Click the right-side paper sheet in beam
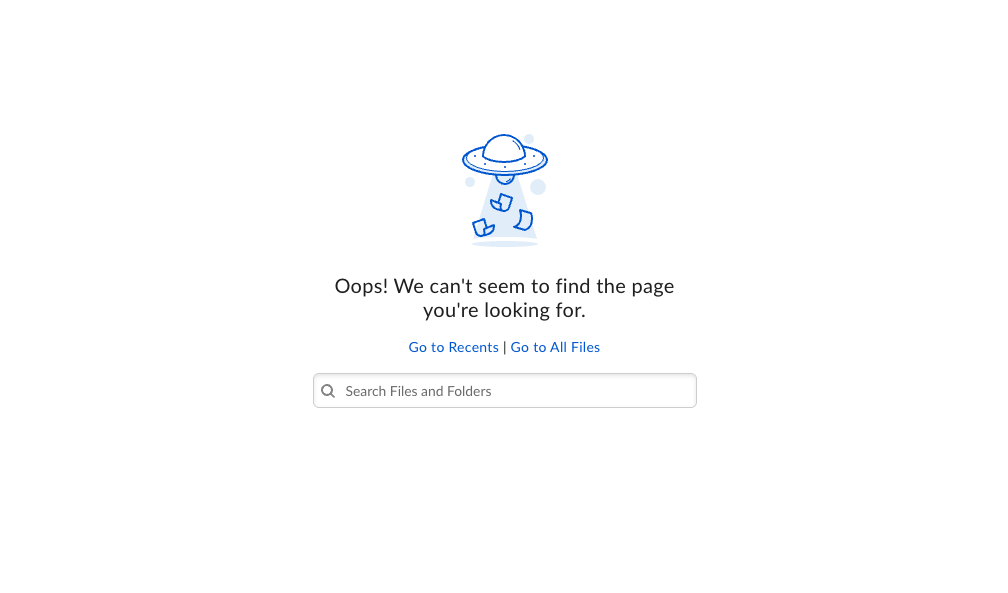The image size is (1008, 593). coord(524,220)
